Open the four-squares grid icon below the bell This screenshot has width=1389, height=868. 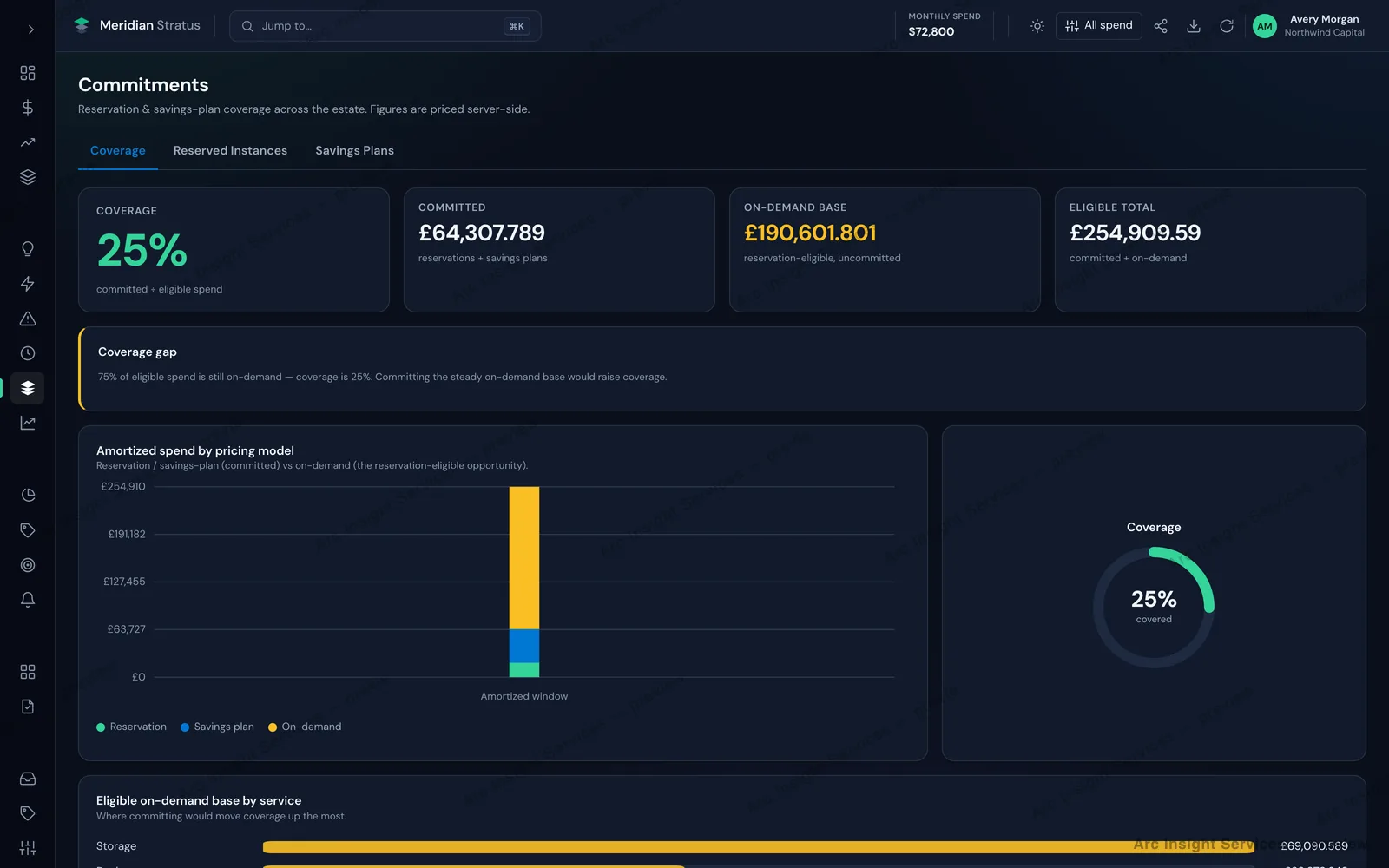point(28,672)
